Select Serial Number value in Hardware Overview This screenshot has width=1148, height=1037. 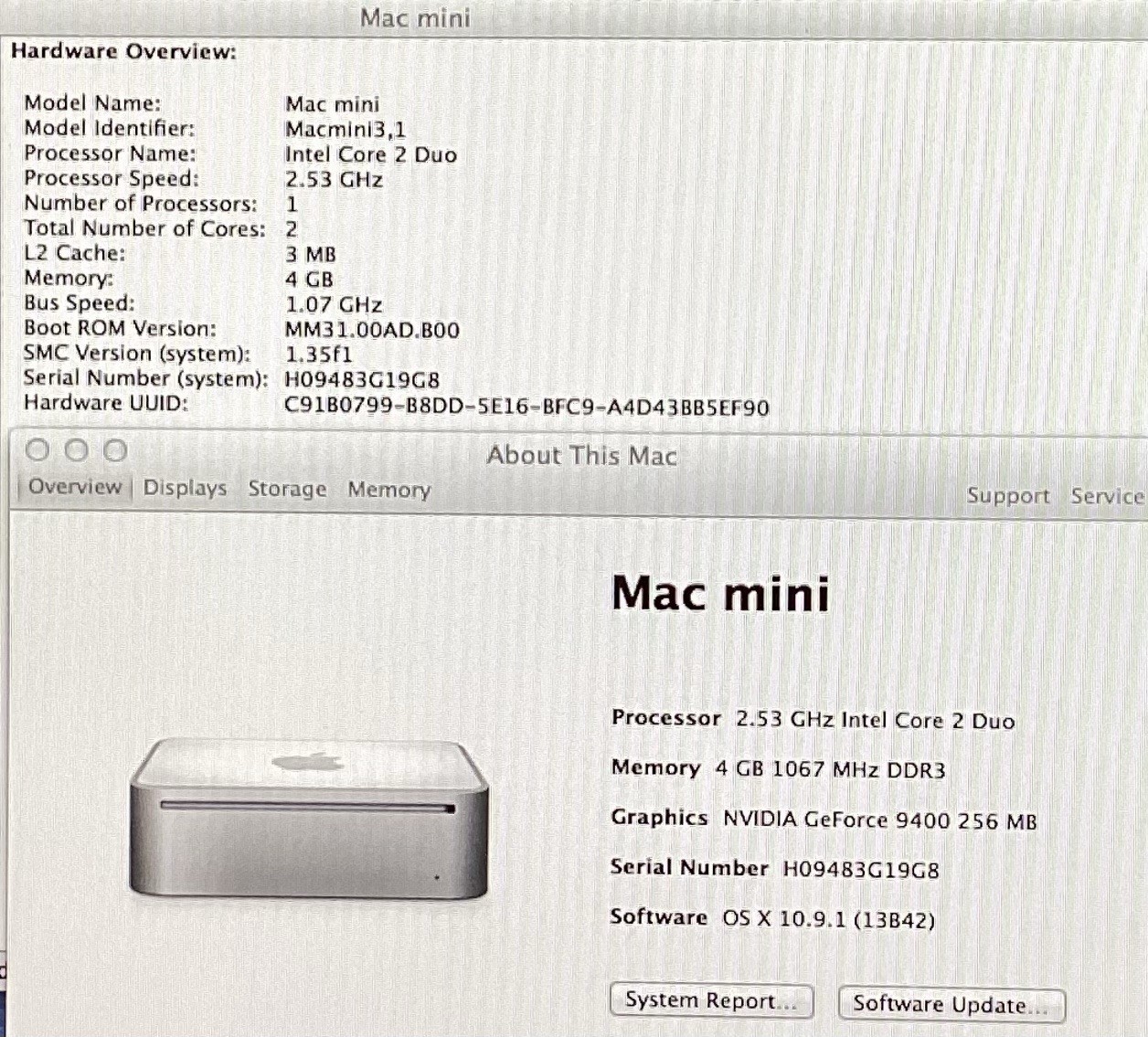pos(362,379)
